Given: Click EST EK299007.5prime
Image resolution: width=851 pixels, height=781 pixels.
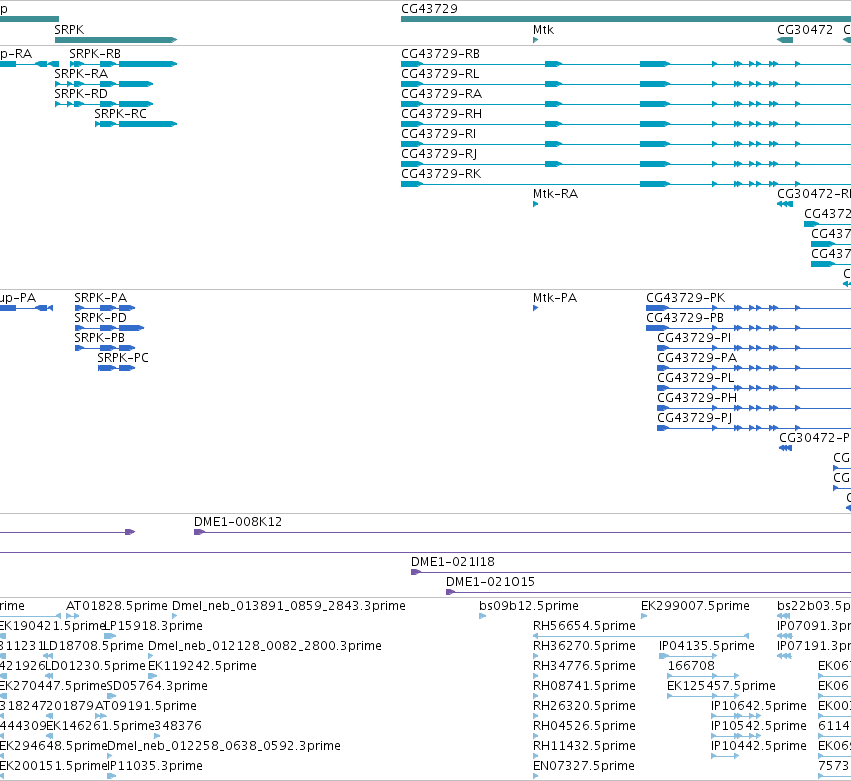Looking at the screenshot, I should [695, 606].
